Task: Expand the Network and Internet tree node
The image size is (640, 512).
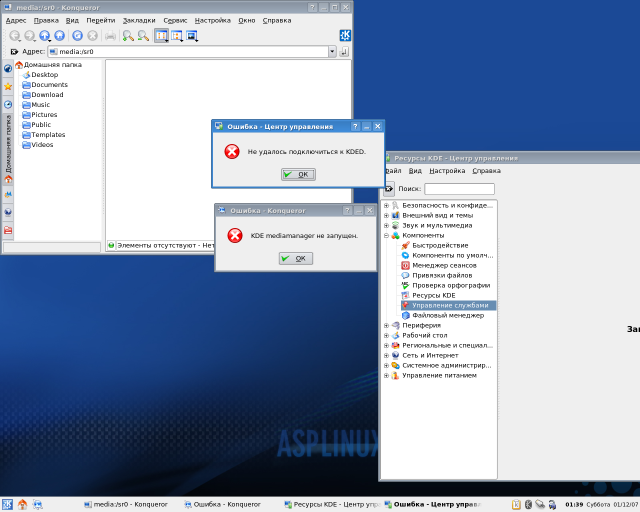Action: point(386,355)
